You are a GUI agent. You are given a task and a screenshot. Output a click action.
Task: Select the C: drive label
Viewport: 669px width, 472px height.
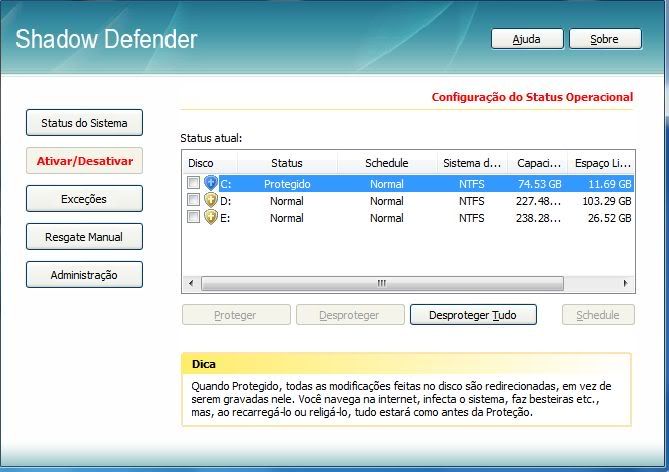(226, 184)
